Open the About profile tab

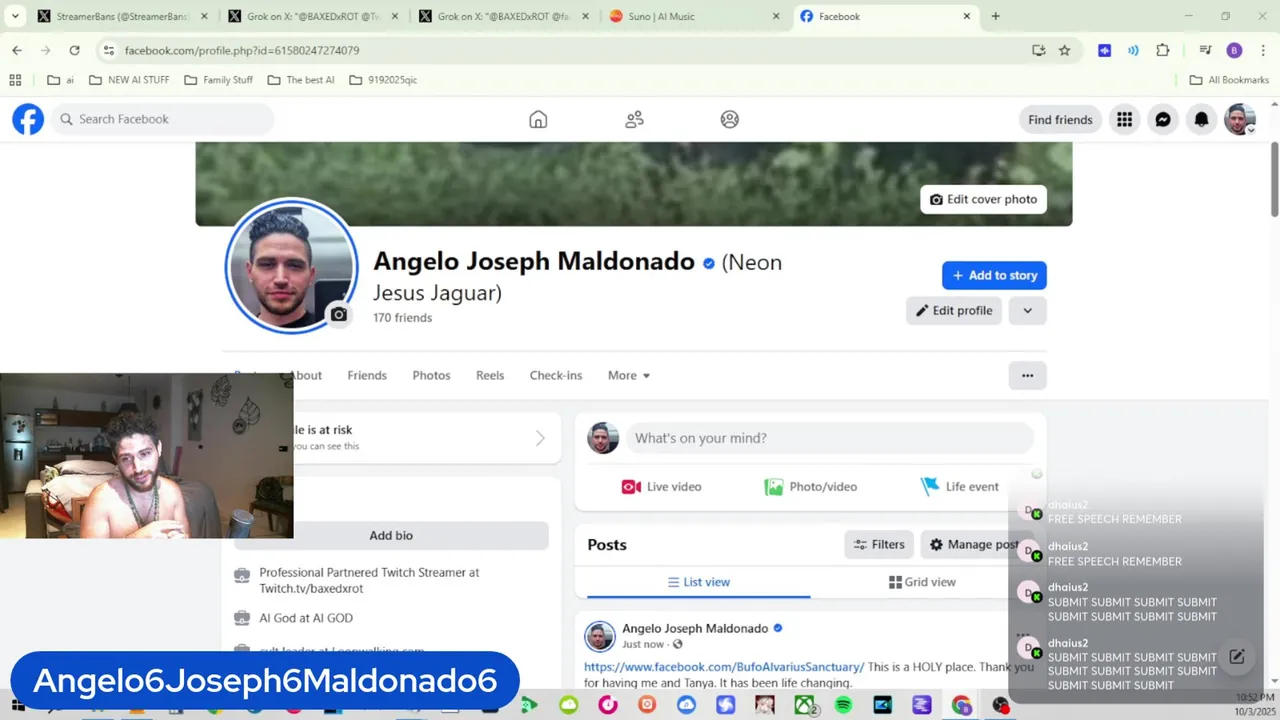click(x=306, y=376)
